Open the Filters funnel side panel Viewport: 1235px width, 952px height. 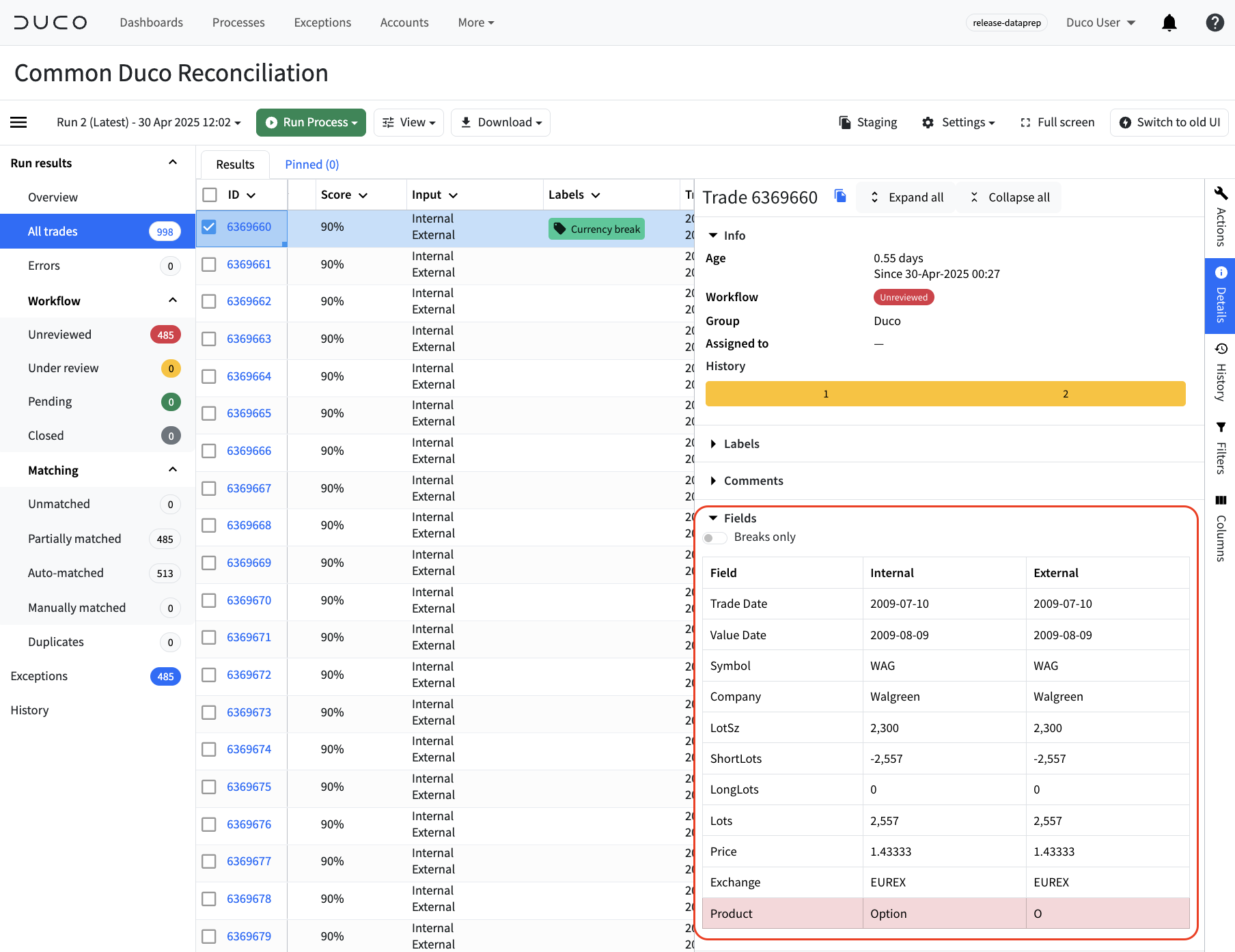pyautogui.click(x=1221, y=448)
